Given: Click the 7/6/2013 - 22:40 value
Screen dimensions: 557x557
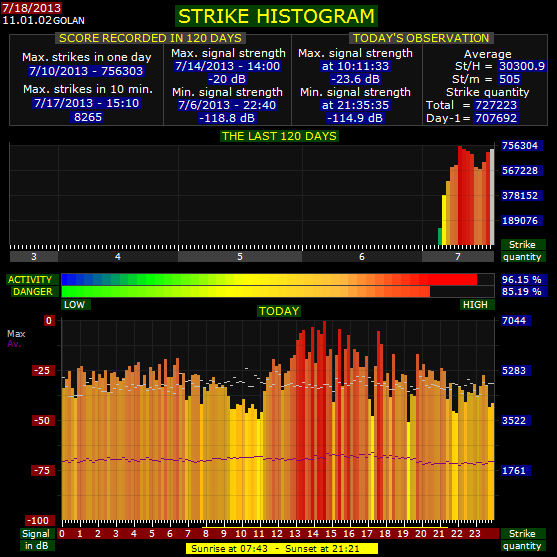Looking at the screenshot, I should (x=227, y=105).
